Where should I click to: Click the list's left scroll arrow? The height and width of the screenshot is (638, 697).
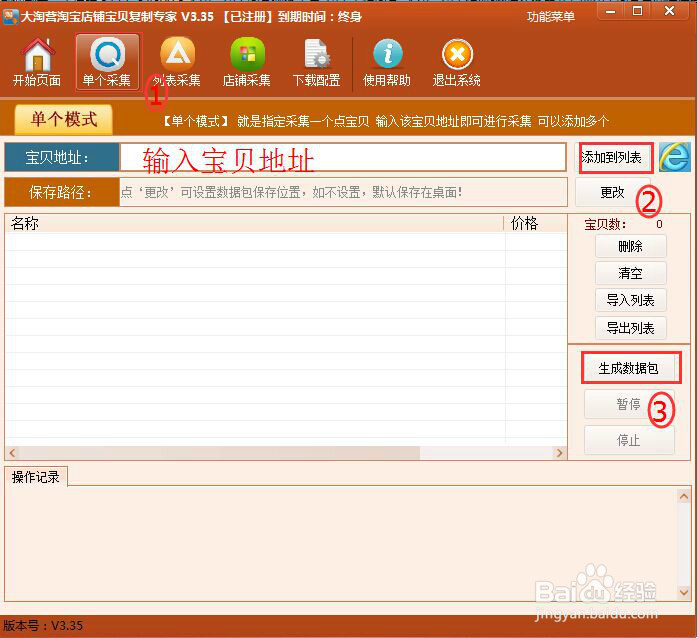click(x=12, y=453)
